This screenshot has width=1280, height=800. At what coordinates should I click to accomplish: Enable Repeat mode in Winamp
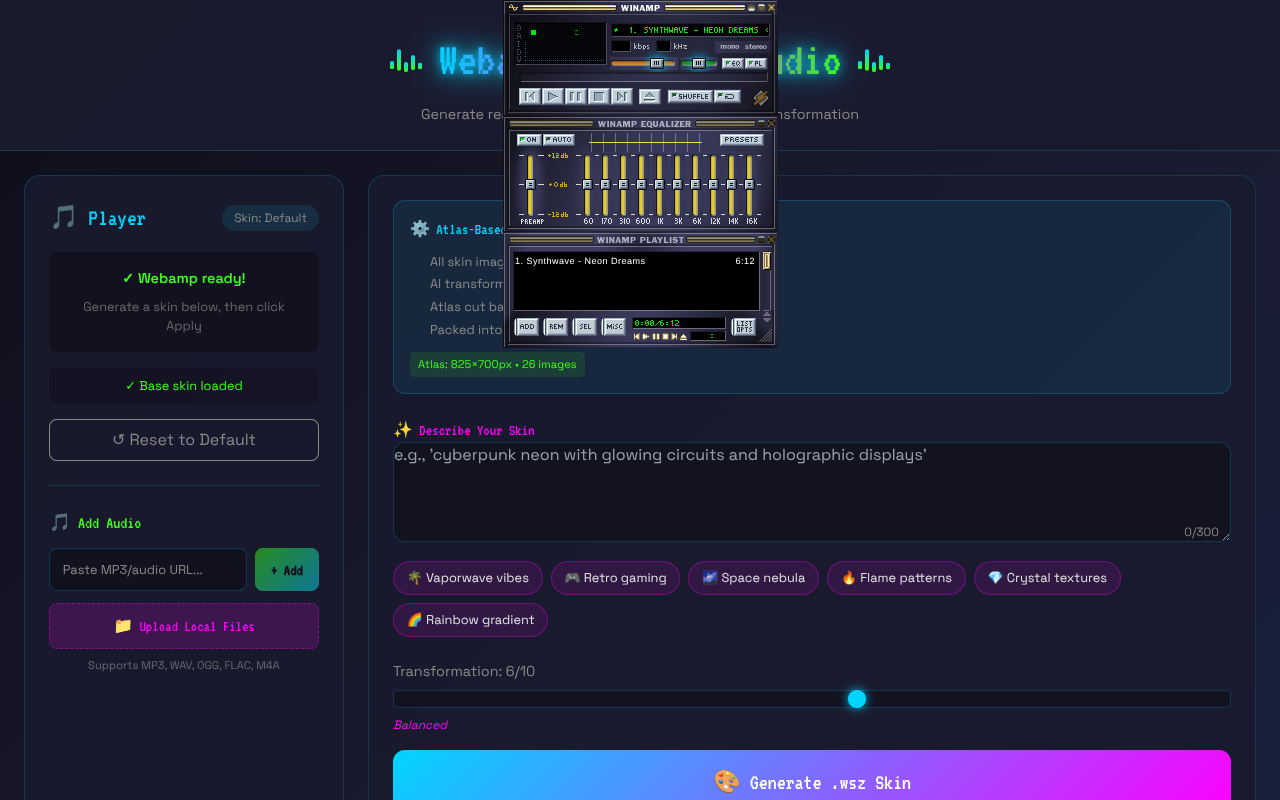pos(727,96)
